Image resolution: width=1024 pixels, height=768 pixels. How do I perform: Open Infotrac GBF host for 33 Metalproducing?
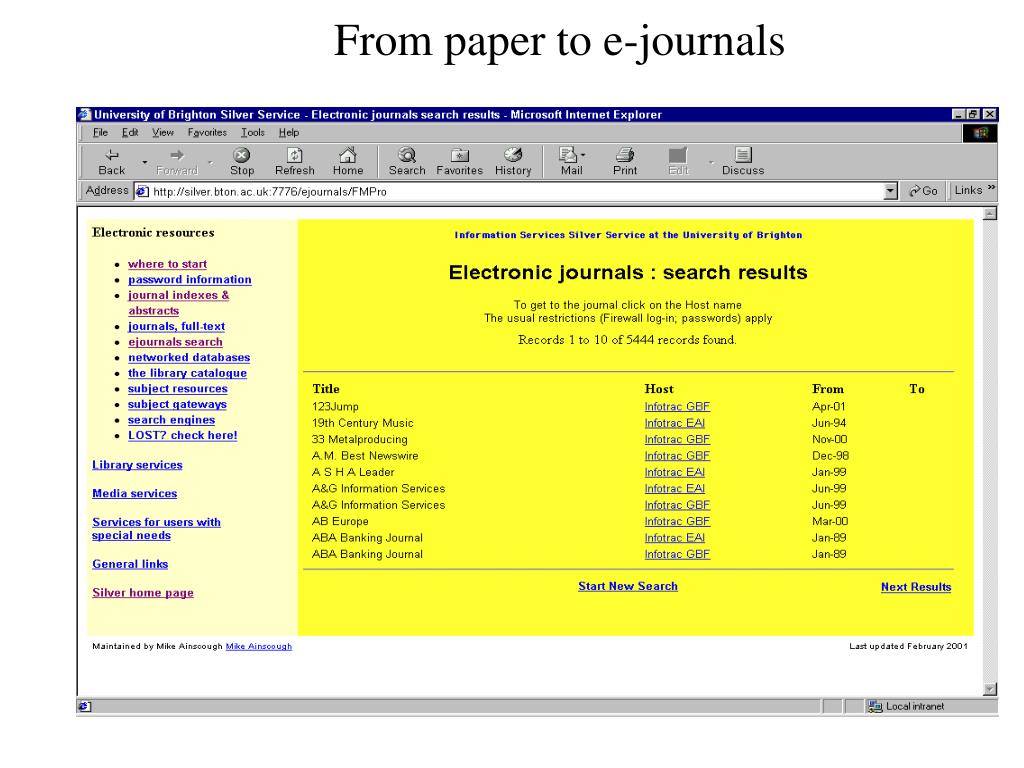point(677,440)
